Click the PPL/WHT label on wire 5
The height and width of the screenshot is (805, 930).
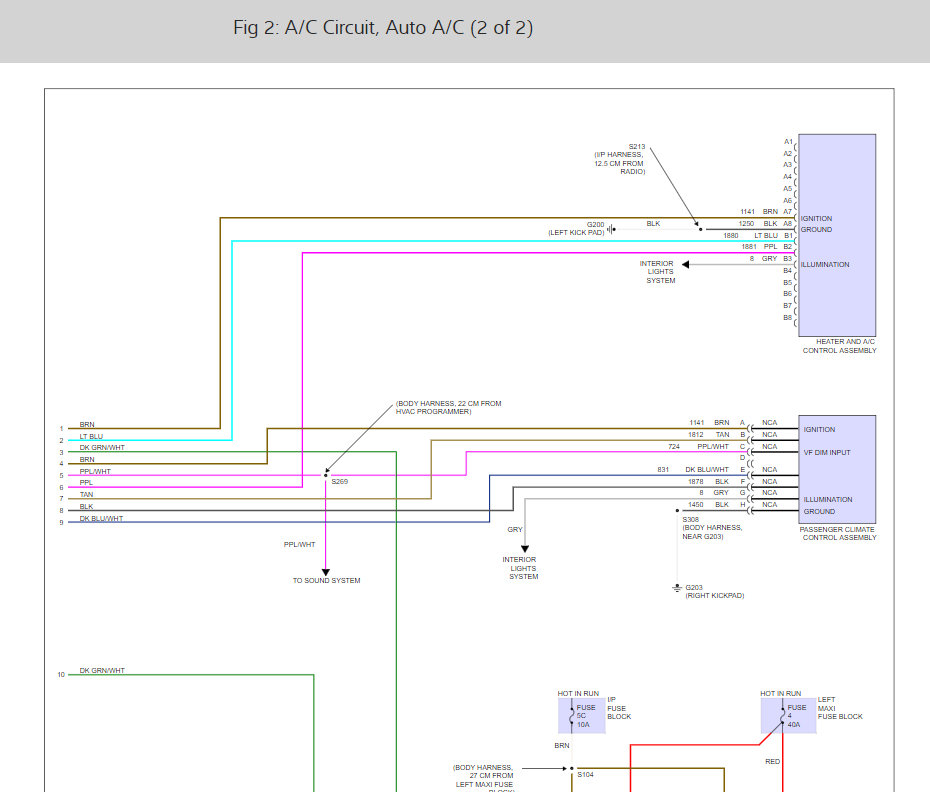click(95, 472)
